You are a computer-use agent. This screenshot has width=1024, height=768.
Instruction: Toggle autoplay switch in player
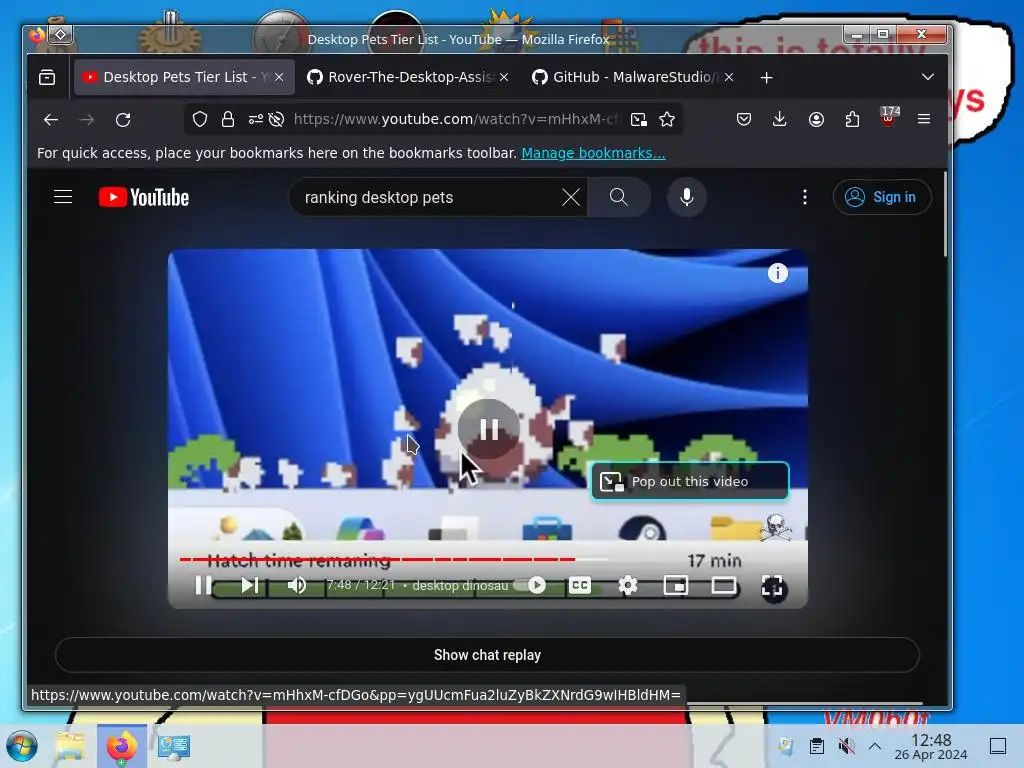530,585
